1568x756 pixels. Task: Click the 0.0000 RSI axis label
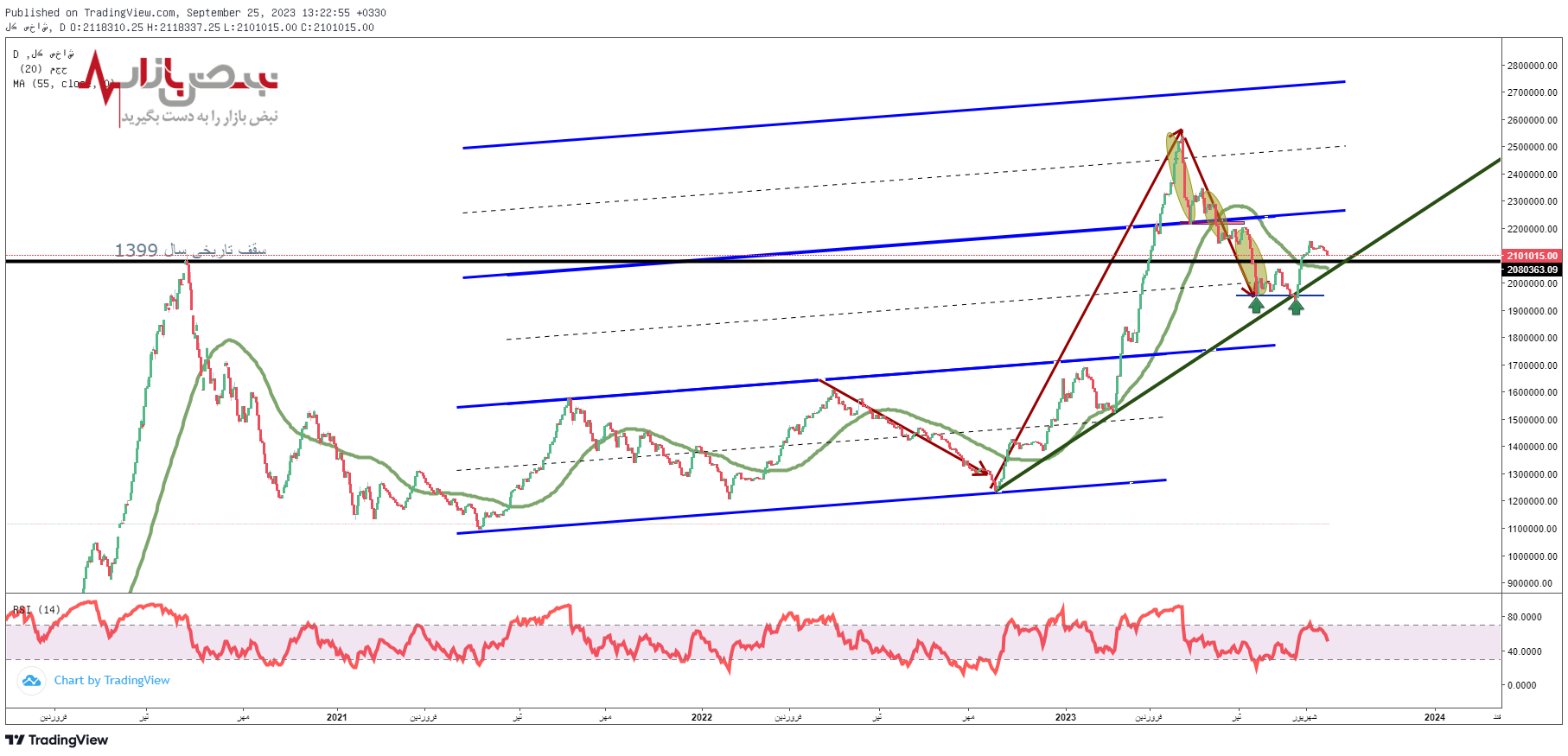coord(1522,685)
